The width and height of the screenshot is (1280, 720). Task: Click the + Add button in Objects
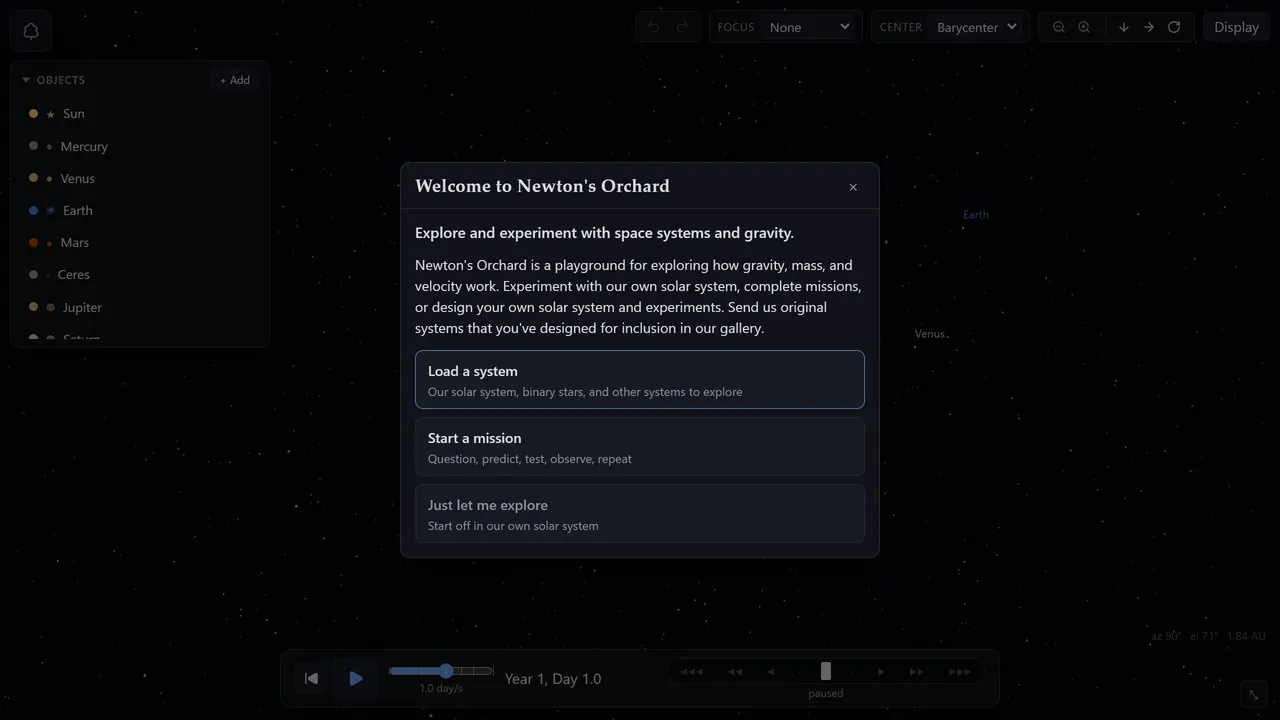pos(235,80)
